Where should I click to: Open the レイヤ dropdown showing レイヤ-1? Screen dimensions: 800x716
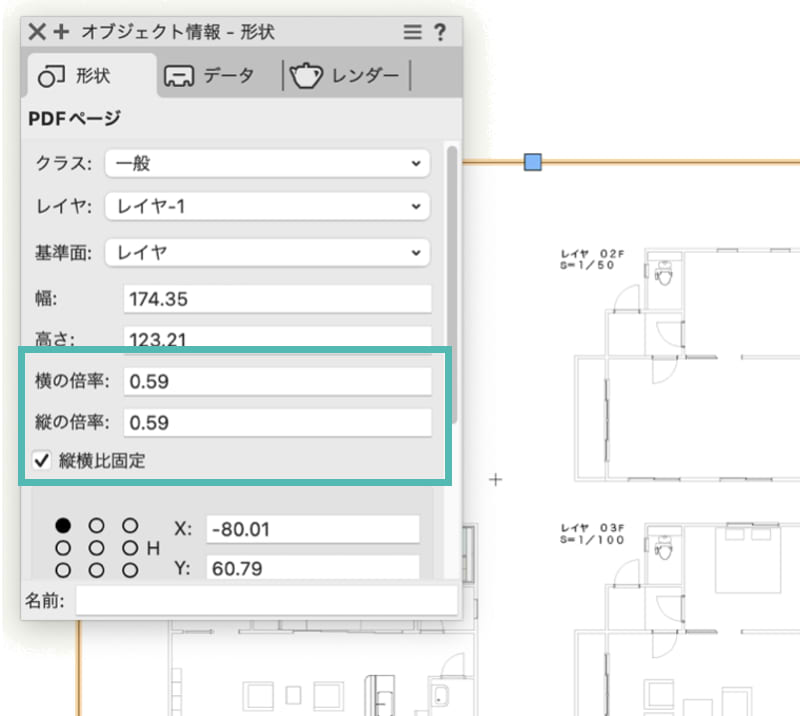pyautogui.click(x=267, y=207)
